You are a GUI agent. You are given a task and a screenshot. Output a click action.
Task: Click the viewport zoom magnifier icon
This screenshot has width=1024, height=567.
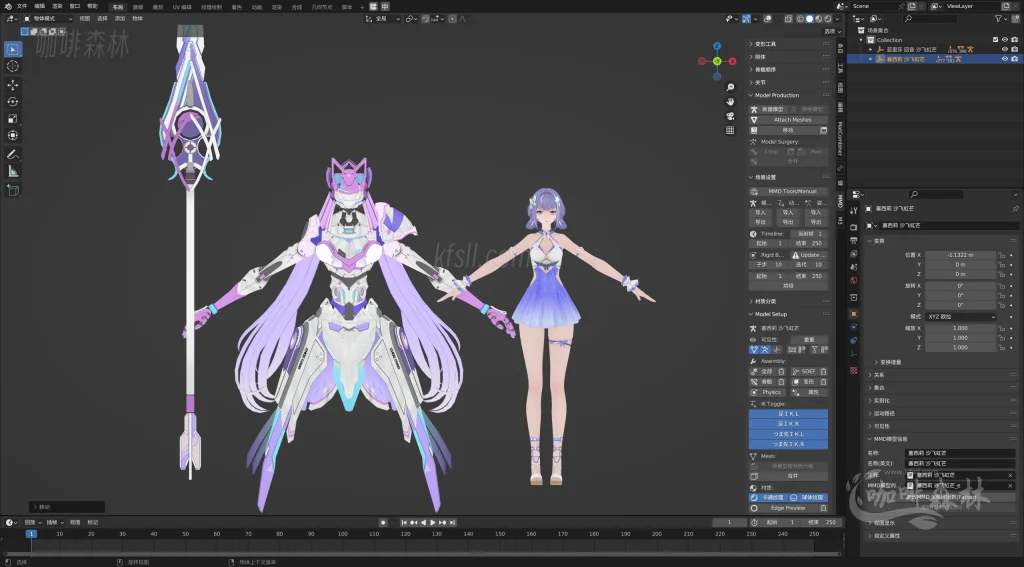tap(730, 87)
